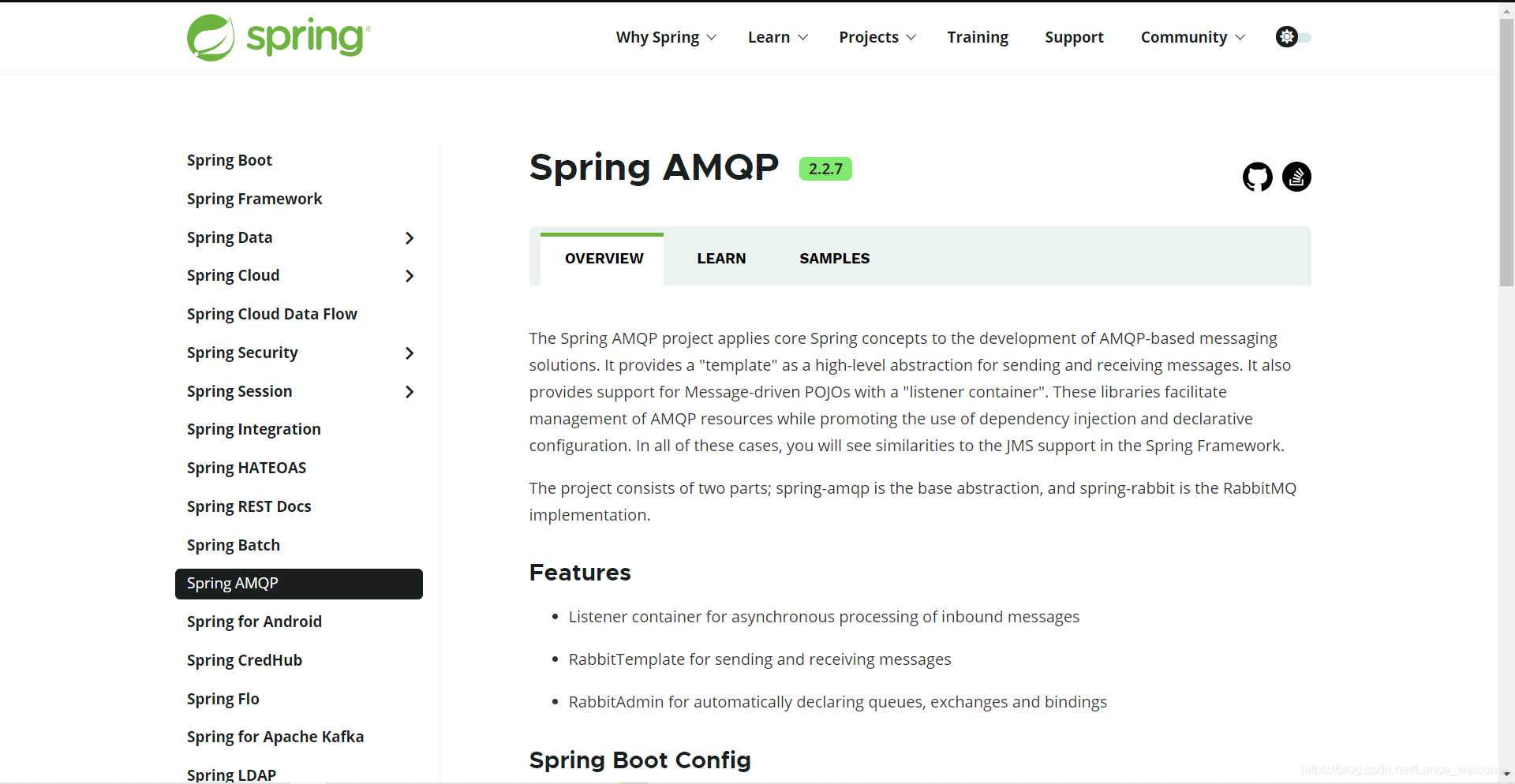Switch to the SAMPLES tab

coord(834,259)
